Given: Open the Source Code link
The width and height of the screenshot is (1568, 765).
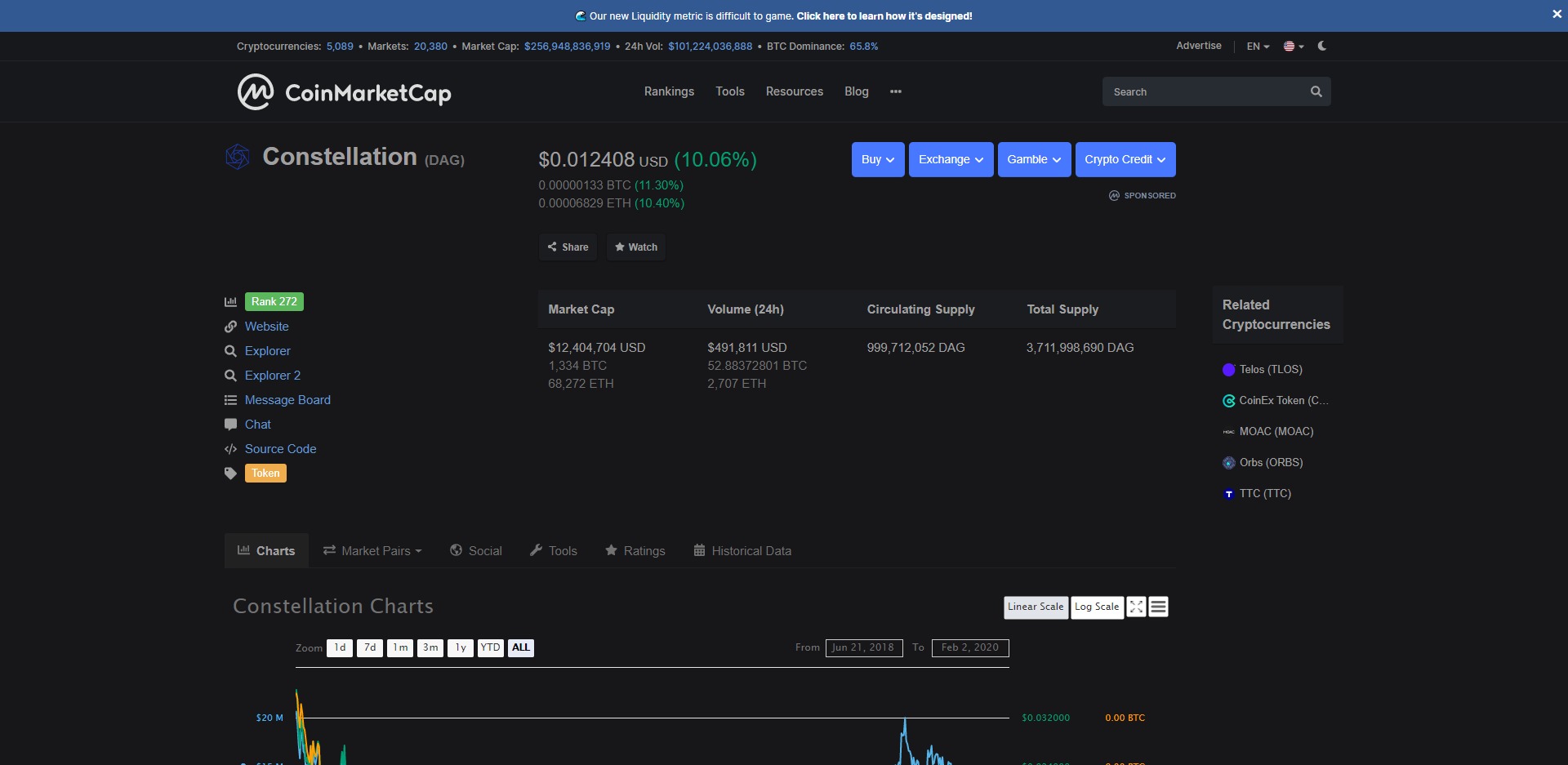Looking at the screenshot, I should [280, 449].
